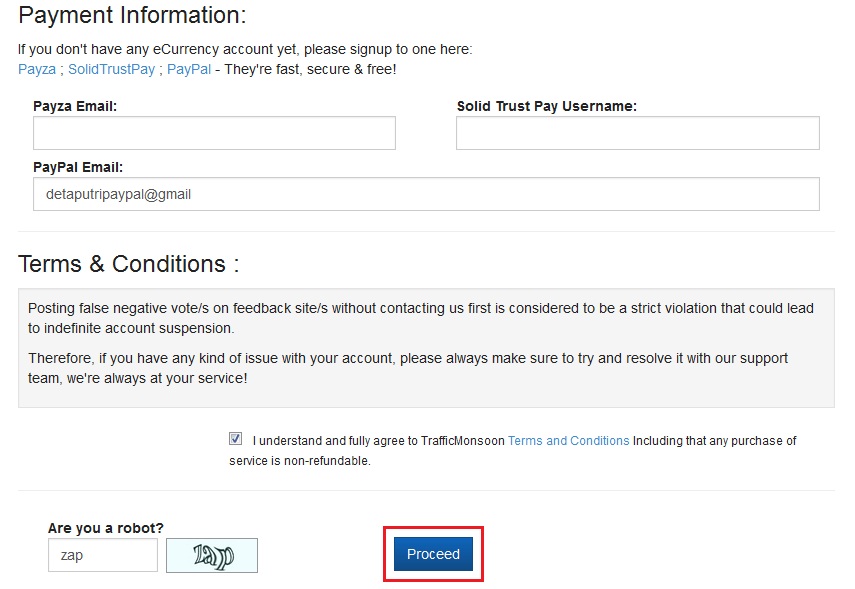Click the 'Are you a robot?' label
This screenshot has width=855, height=589.
coord(105,528)
